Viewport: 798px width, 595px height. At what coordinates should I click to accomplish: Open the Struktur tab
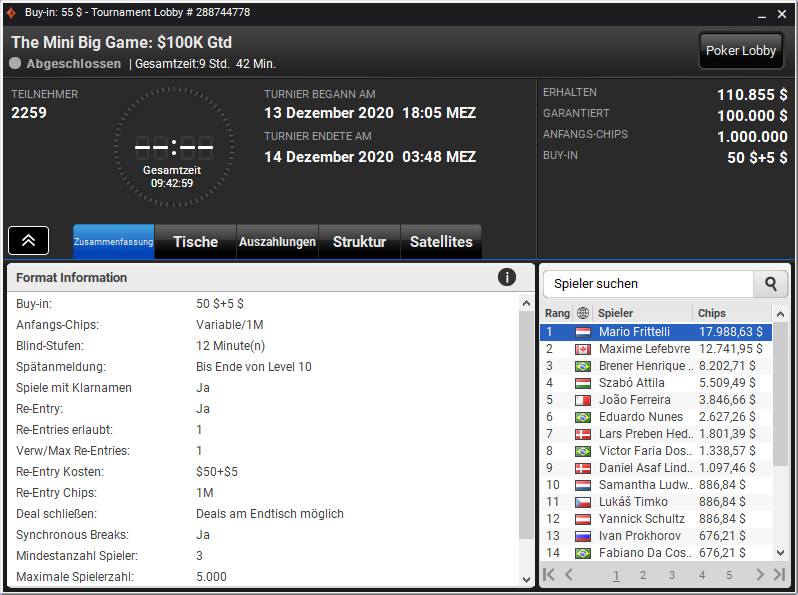click(359, 242)
